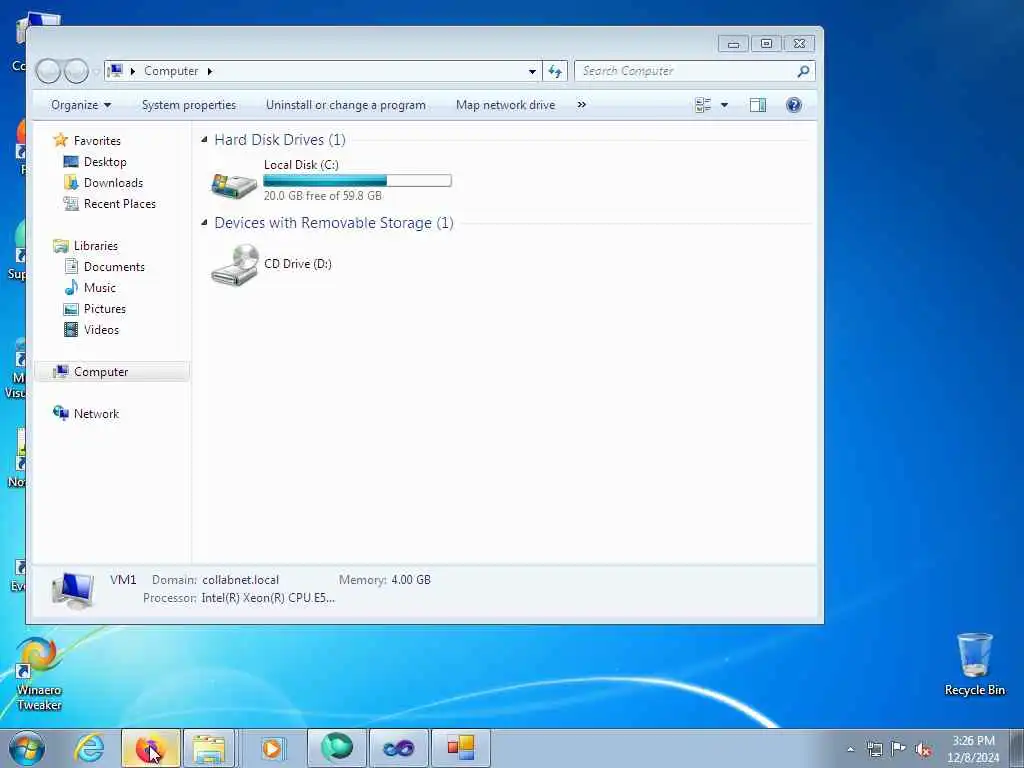The image size is (1024, 768).
Task: Select Desktop under Favorites
Action: coord(104,162)
